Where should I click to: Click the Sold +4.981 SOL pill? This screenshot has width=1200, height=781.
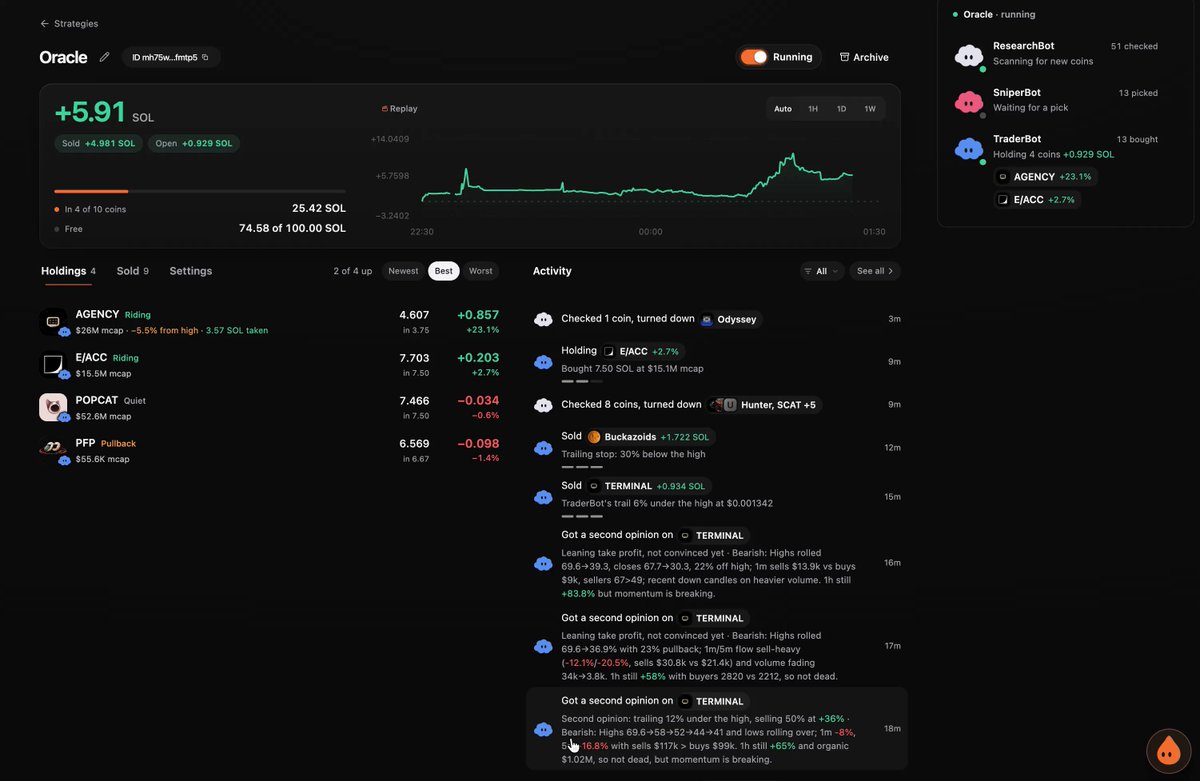pyautogui.click(x=98, y=143)
